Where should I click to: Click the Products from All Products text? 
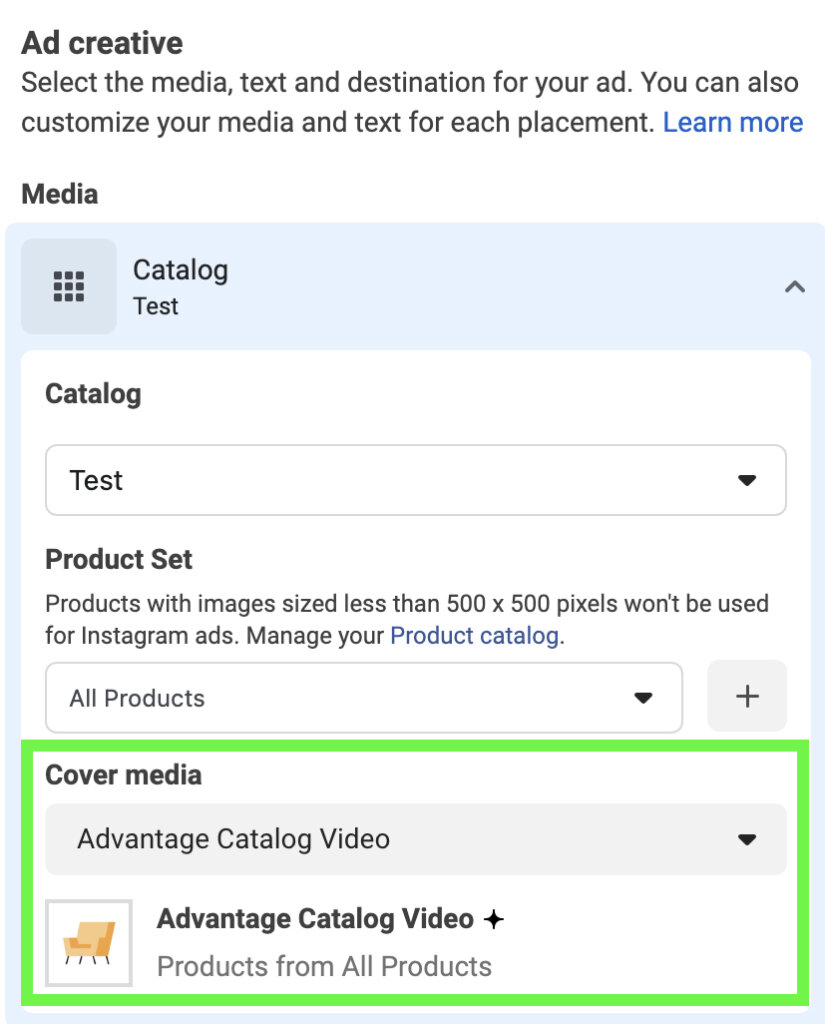coord(325,966)
